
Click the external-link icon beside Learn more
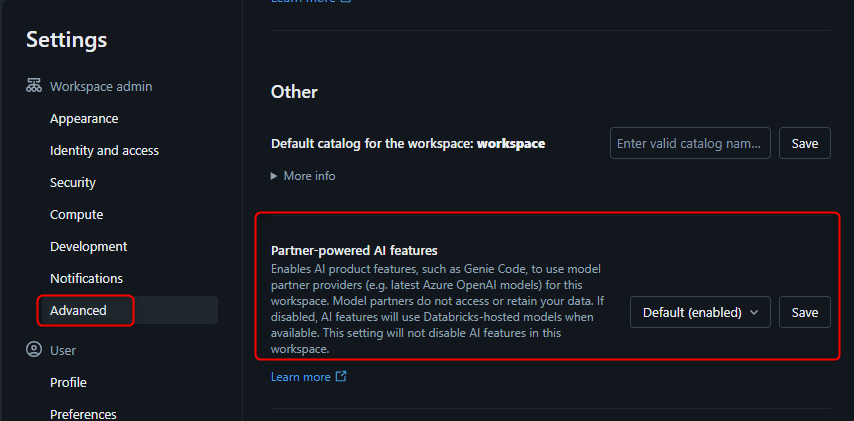341,376
